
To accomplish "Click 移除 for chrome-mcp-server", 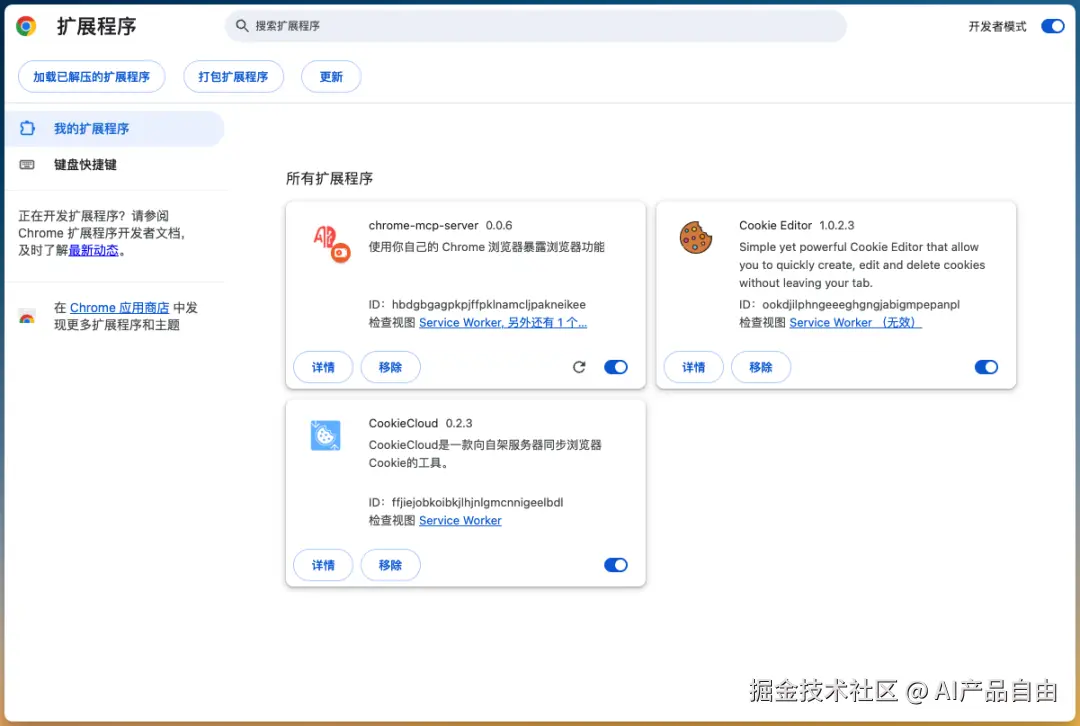I will click(391, 367).
